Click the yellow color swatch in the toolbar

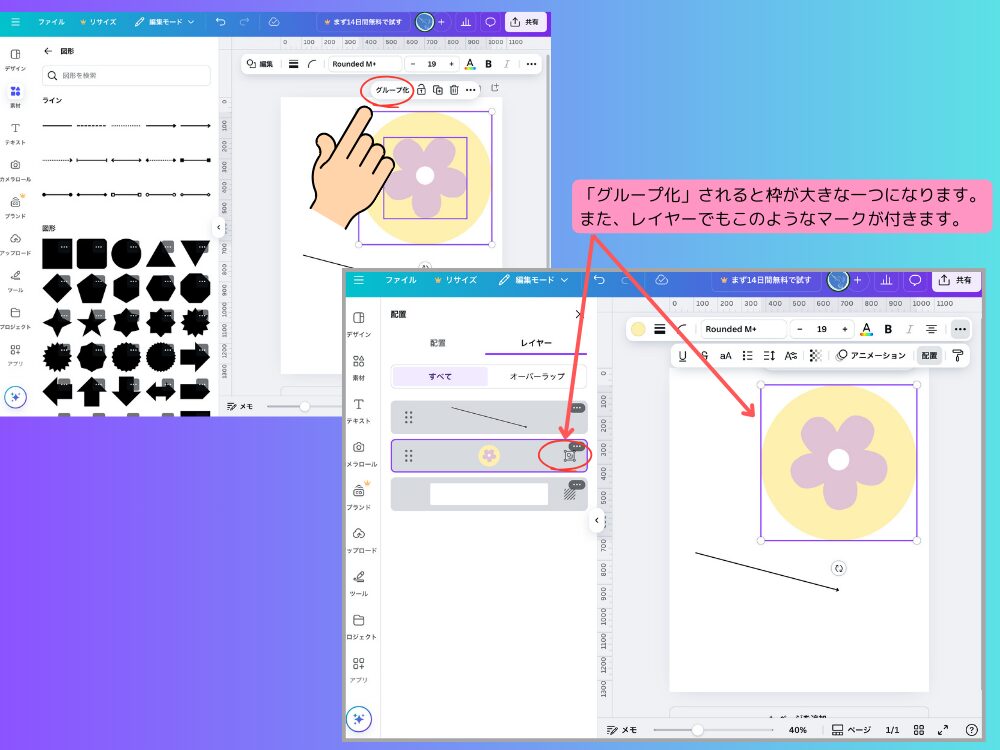pyautogui.click(x=637, y=329)
